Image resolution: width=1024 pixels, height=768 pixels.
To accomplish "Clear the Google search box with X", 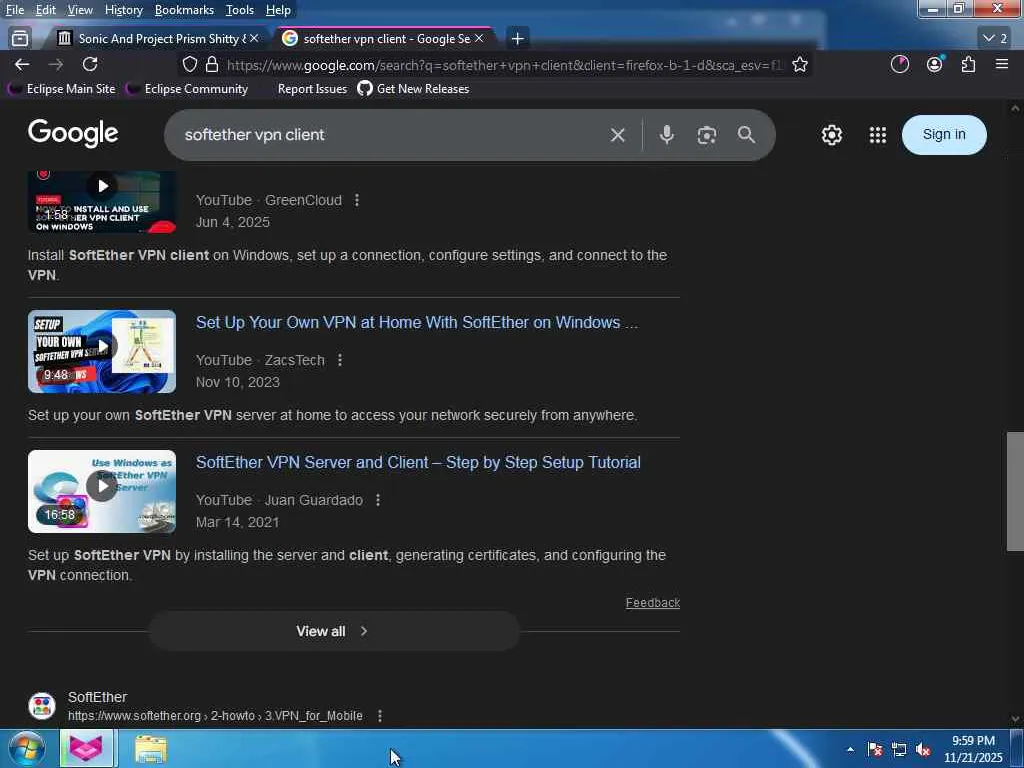I will point(617,135).
